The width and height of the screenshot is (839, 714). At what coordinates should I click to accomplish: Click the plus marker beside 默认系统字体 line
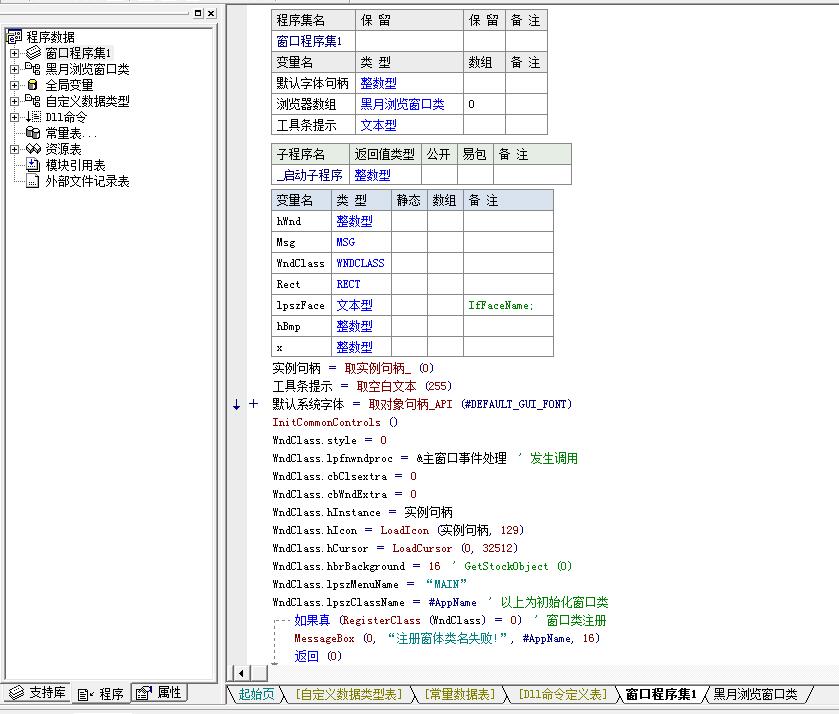point(254,404)
